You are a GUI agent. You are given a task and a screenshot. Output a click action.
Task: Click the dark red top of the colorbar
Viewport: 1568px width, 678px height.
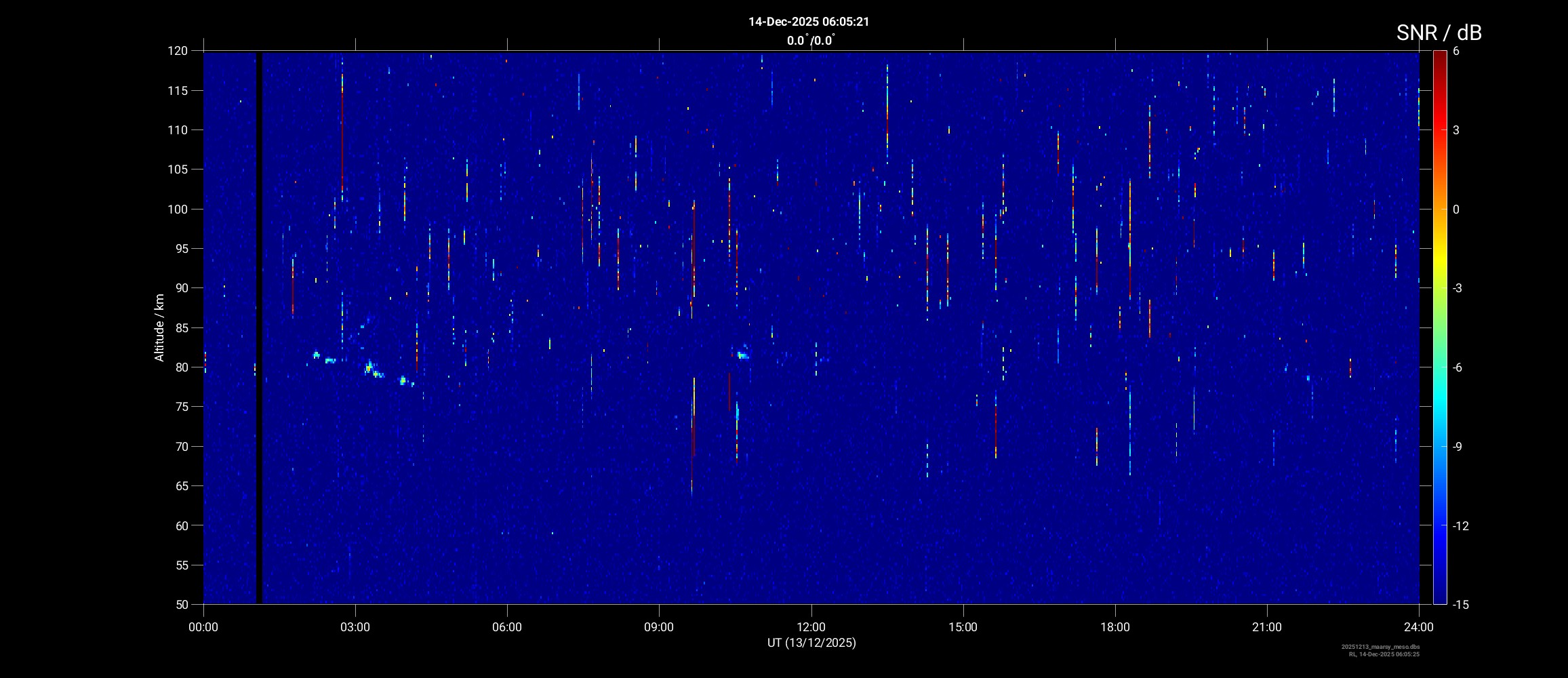point(1439,56)
